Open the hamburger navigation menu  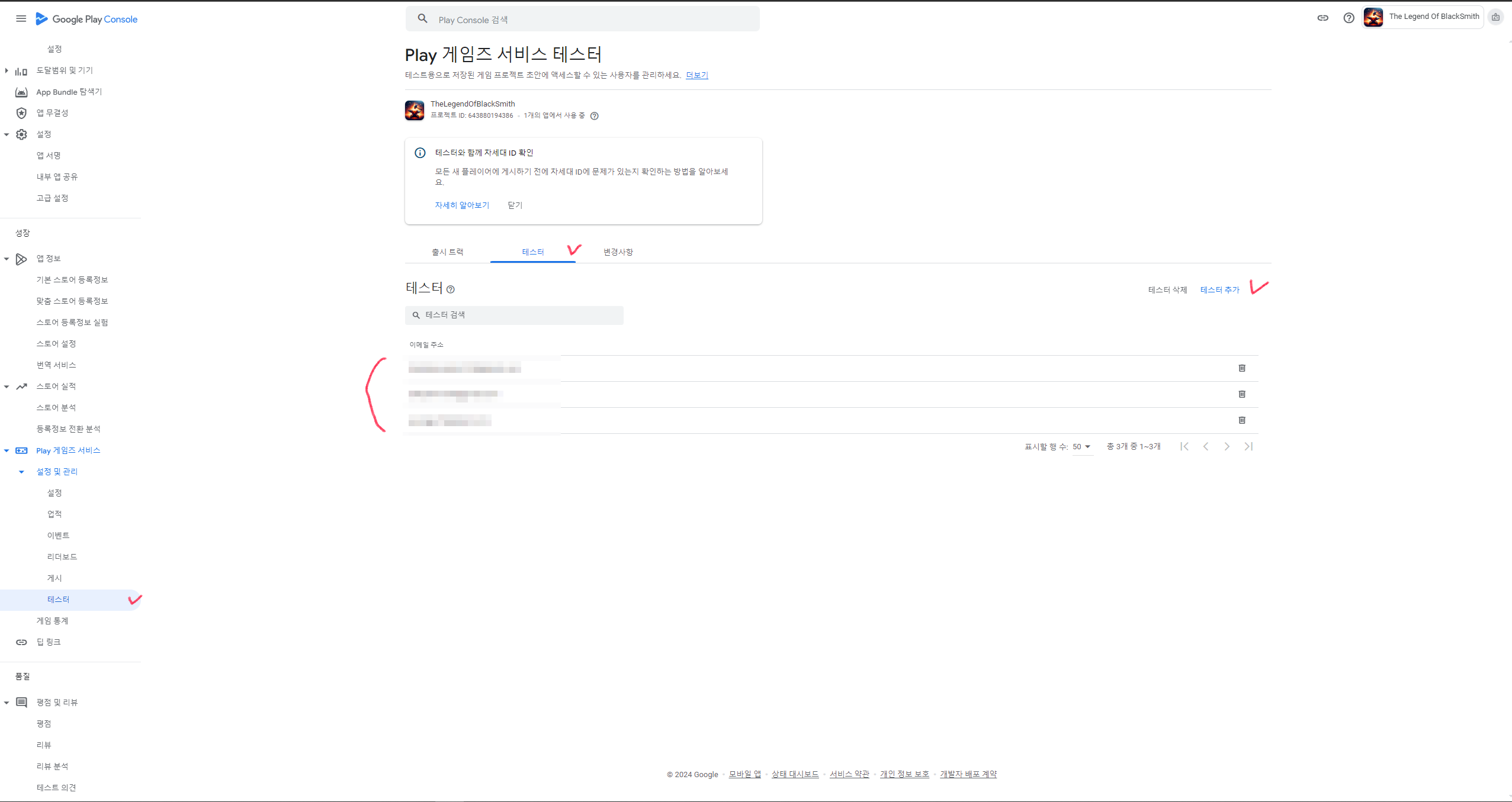point(21,19)
